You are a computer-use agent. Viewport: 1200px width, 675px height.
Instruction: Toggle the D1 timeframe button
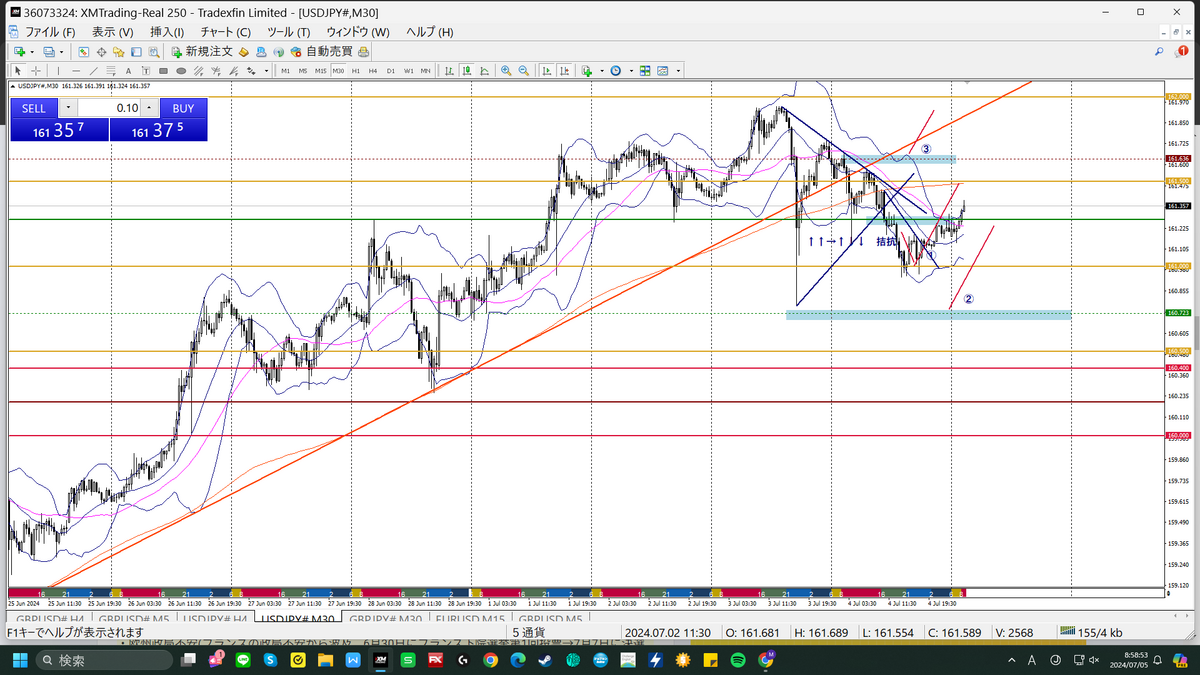click(x=391, y=71)
